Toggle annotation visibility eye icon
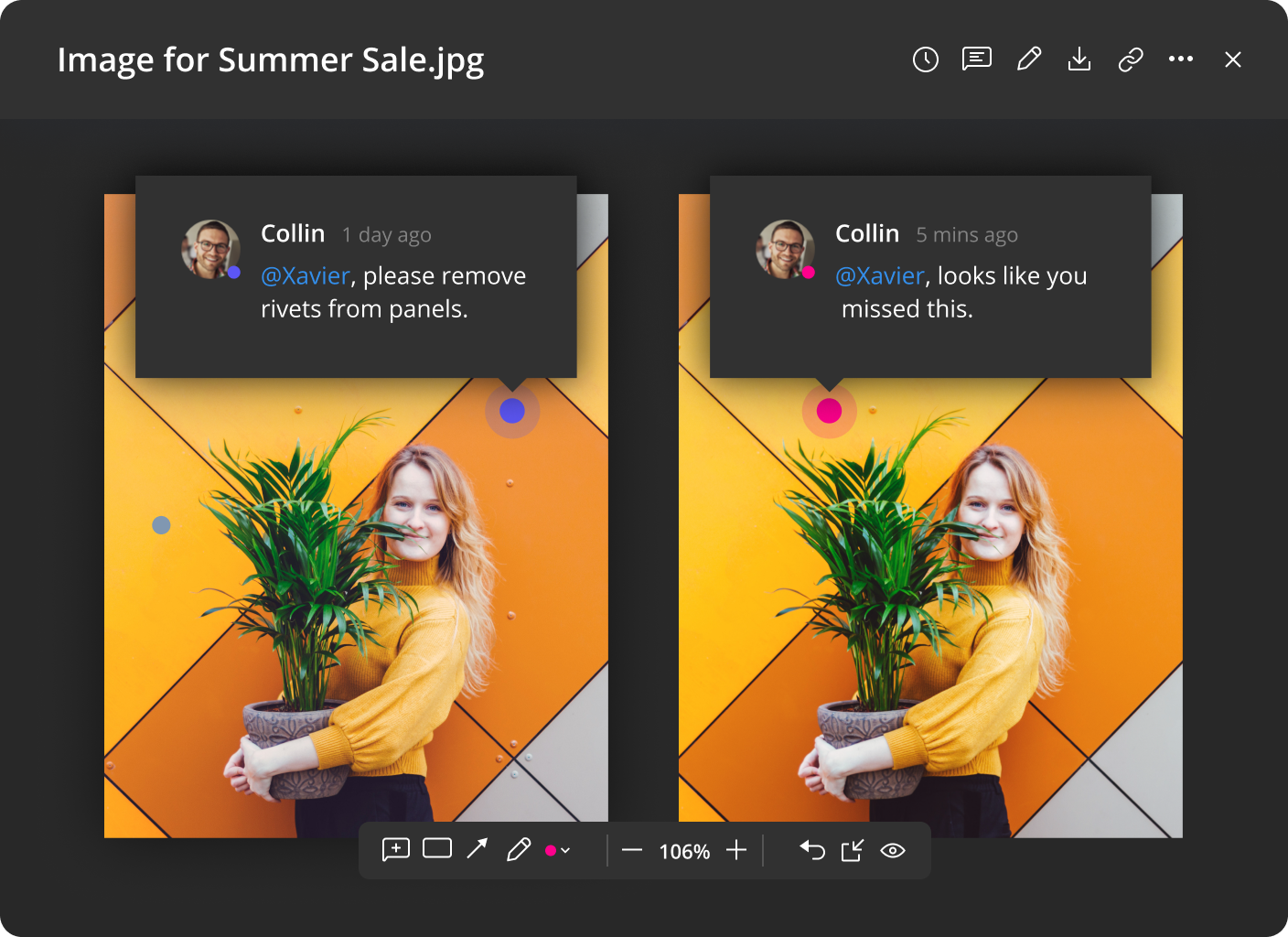This screenshot has height=937, width=1288. click(893, 850)
